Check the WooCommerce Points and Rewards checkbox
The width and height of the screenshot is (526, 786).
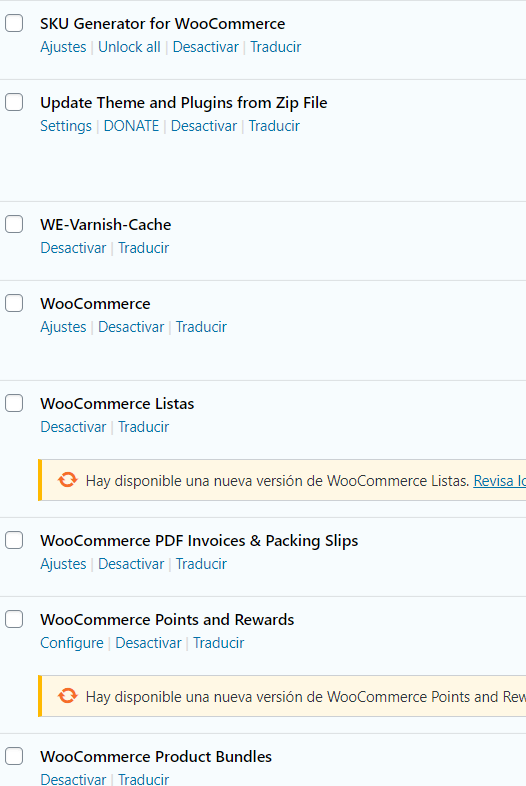pos(14,620)
